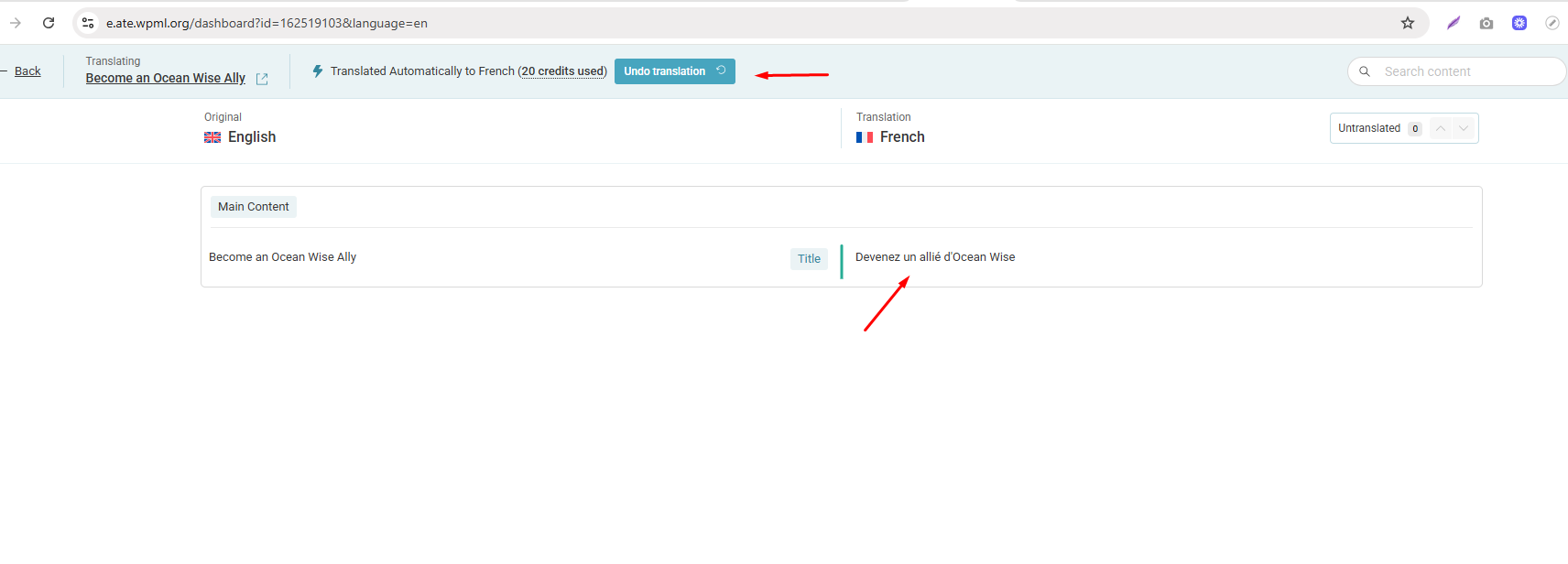
Task: Click the English original language label
Action: click(x=252, y=137)
